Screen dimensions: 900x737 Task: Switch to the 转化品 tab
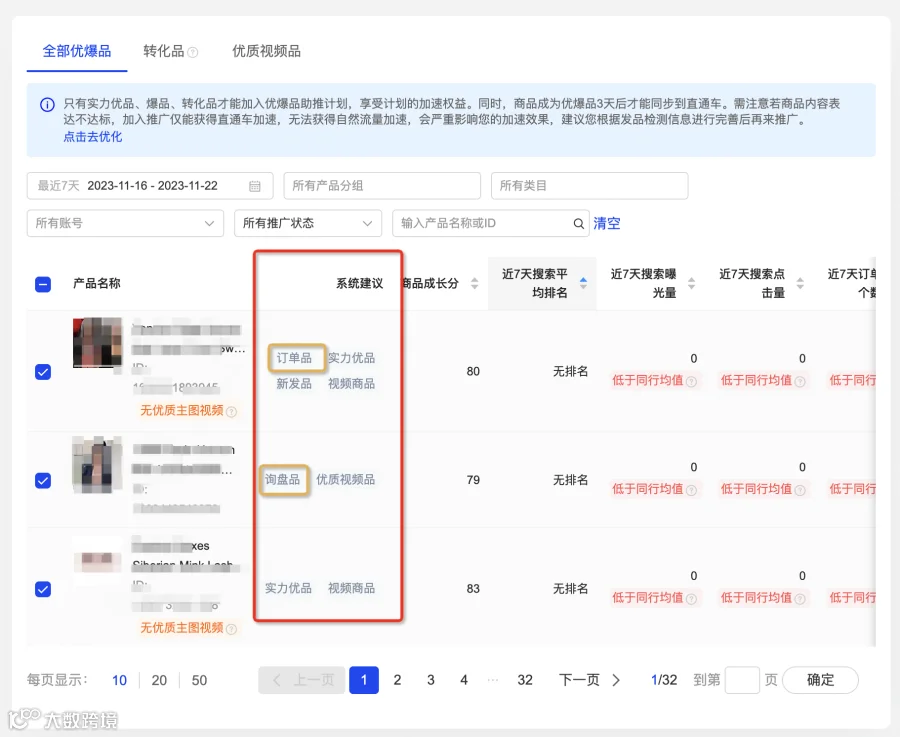tap(164, 51)
